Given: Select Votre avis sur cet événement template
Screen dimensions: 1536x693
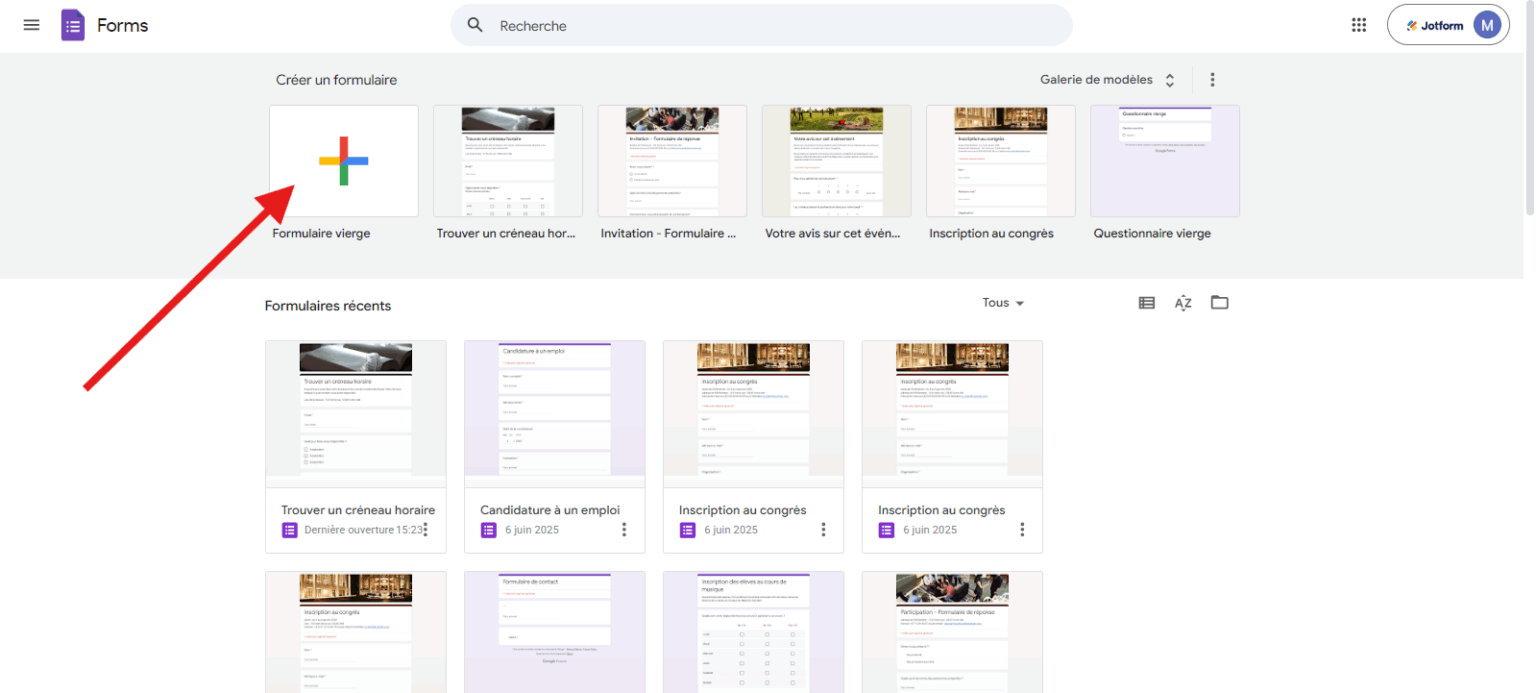Looking at the screenshot, I should coord(836,161).
